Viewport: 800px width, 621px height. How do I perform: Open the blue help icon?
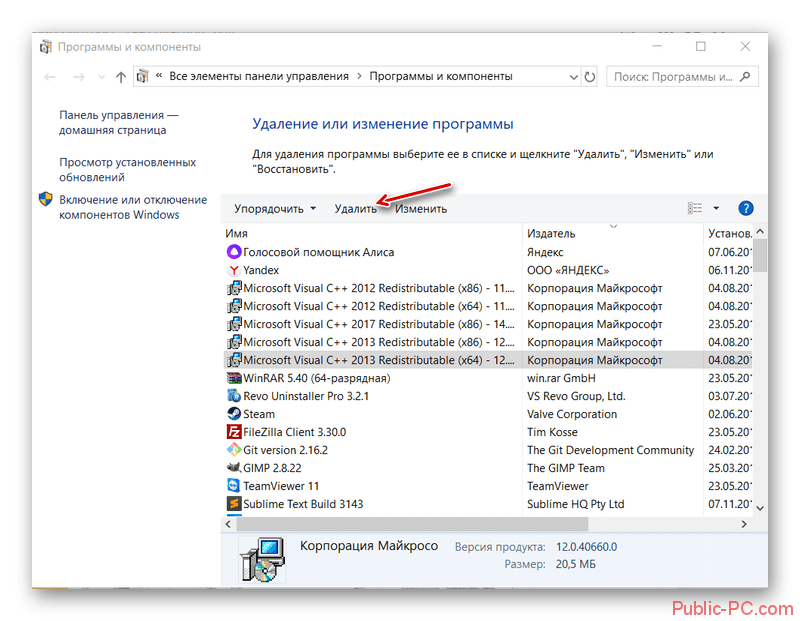coord(745,208)
